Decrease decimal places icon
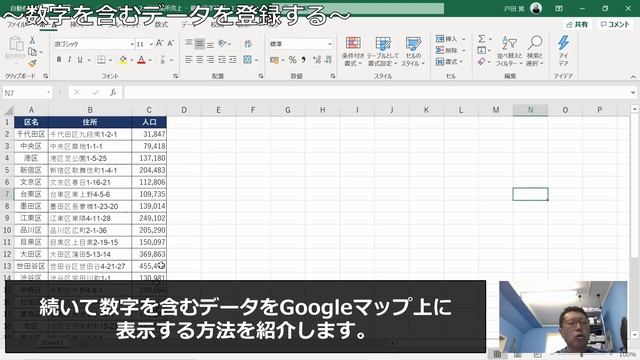This screenshot has height=360, width=640. (x=328, y=60)
